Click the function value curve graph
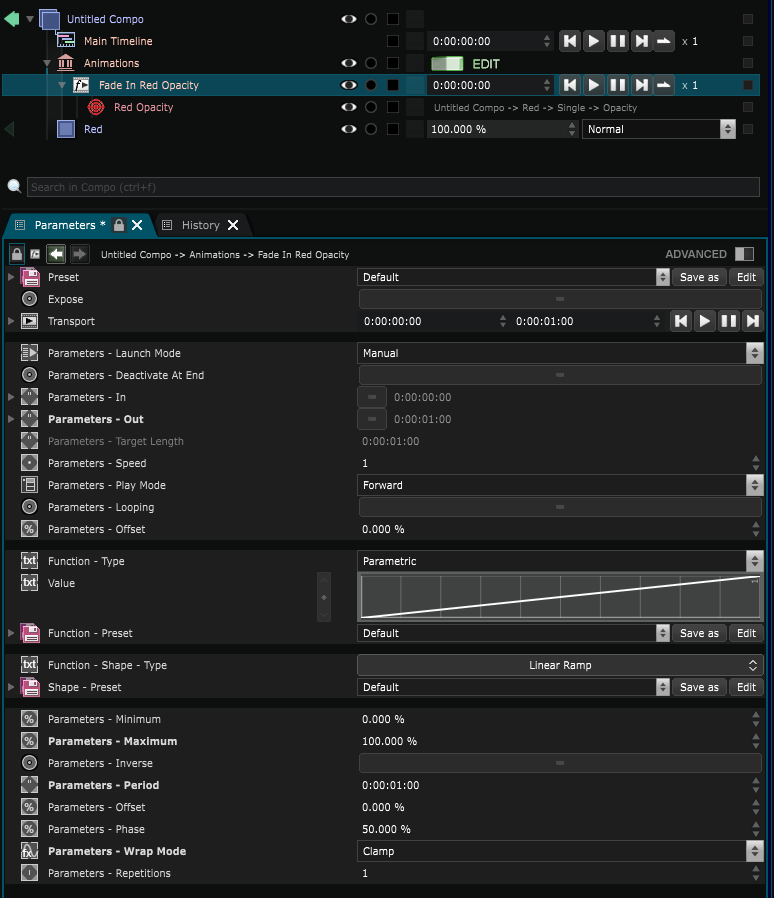This screenshot has height=898, width=774. [560, 596]
